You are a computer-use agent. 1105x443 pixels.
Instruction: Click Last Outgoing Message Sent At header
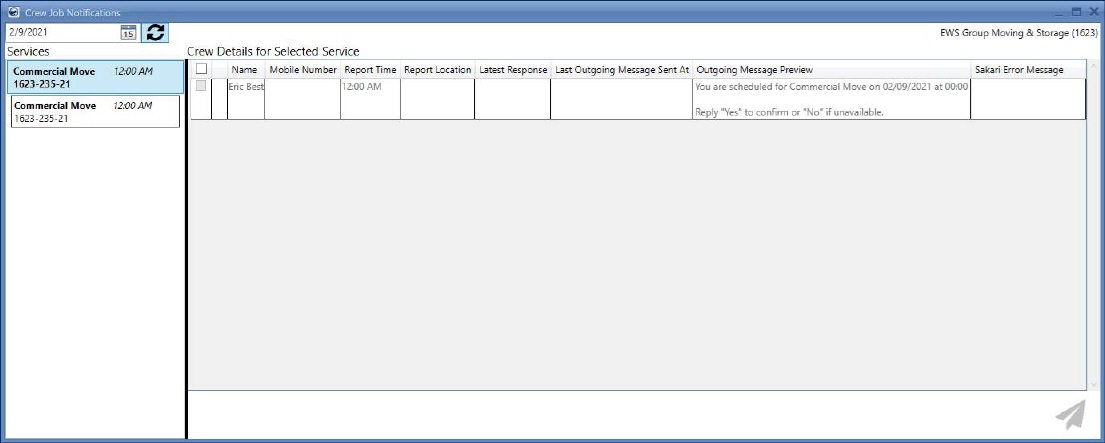click(621, 70)
